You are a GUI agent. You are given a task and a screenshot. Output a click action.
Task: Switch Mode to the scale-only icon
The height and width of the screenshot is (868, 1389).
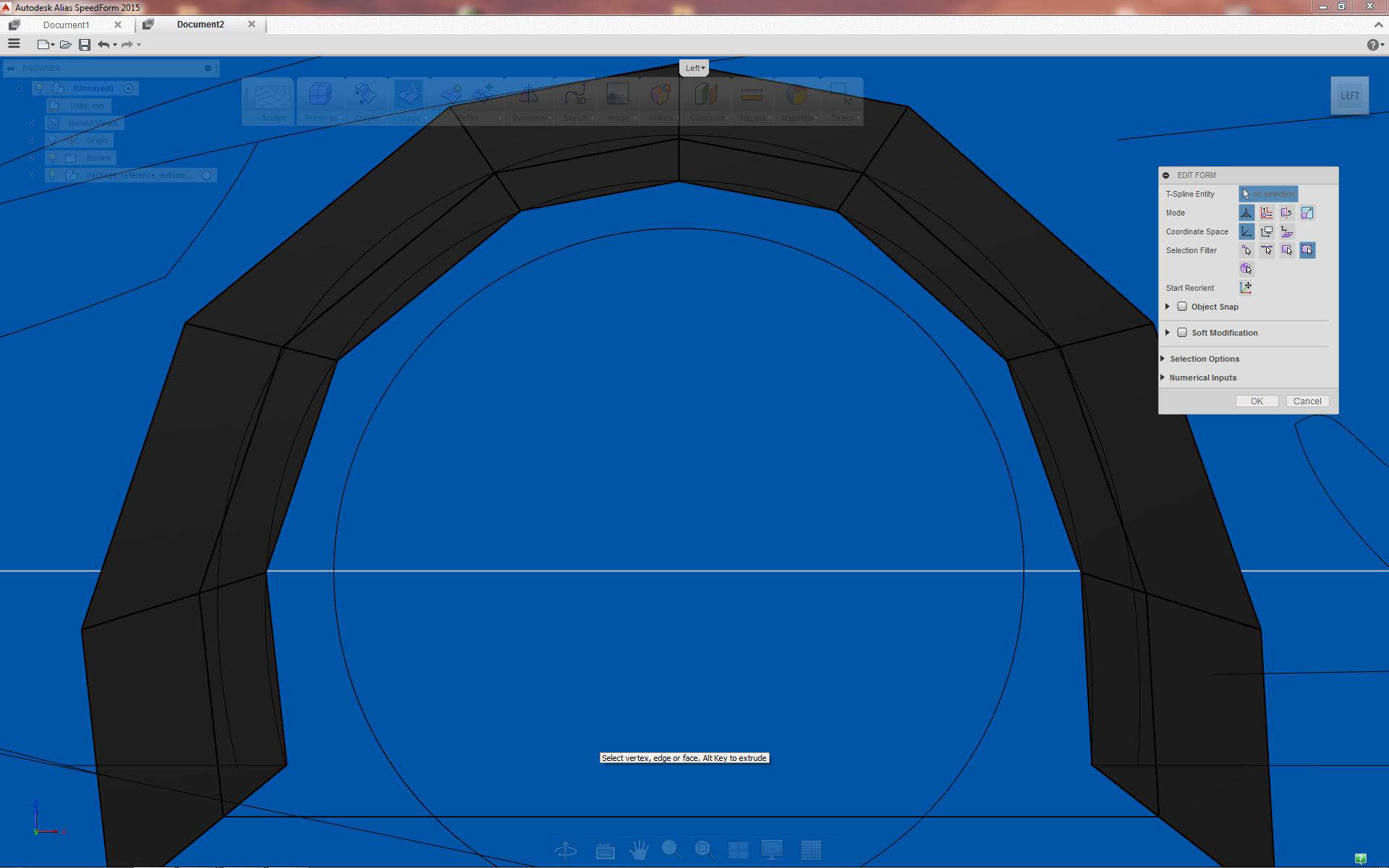1307,213
